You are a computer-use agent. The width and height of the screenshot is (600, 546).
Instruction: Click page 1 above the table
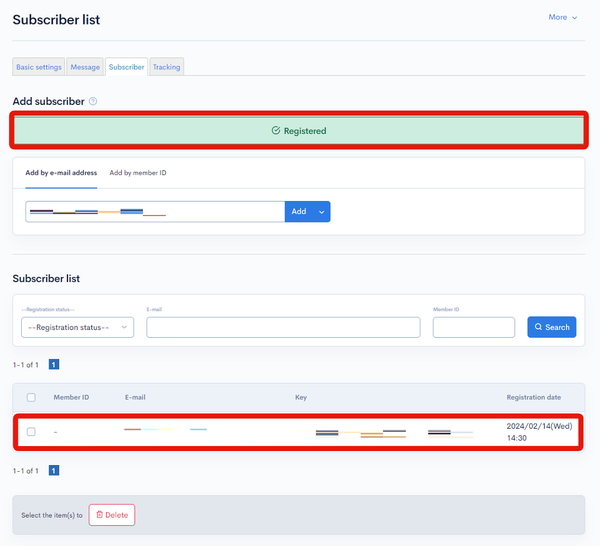pos(54,365)
